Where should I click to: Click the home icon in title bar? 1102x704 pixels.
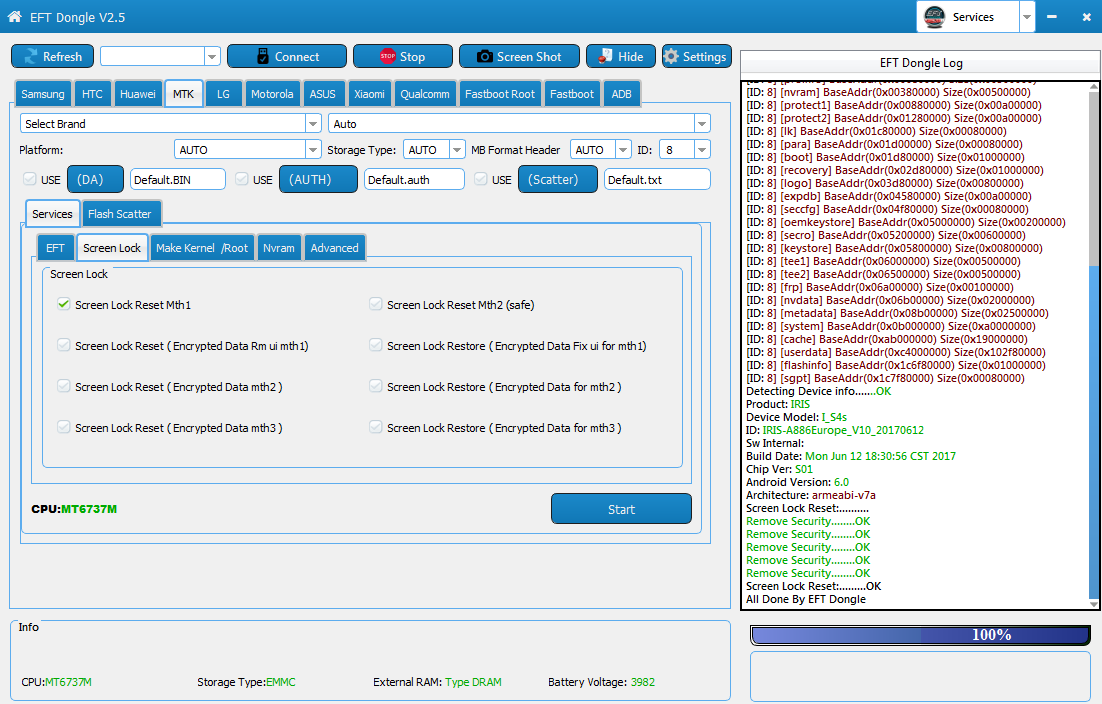15,17
